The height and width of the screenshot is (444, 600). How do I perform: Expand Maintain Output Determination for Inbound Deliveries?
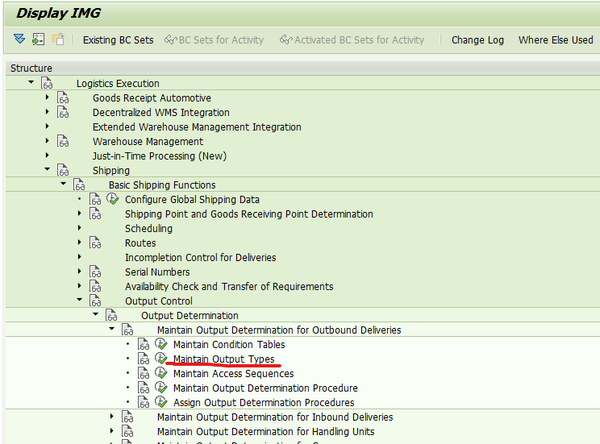pos(112,417)
